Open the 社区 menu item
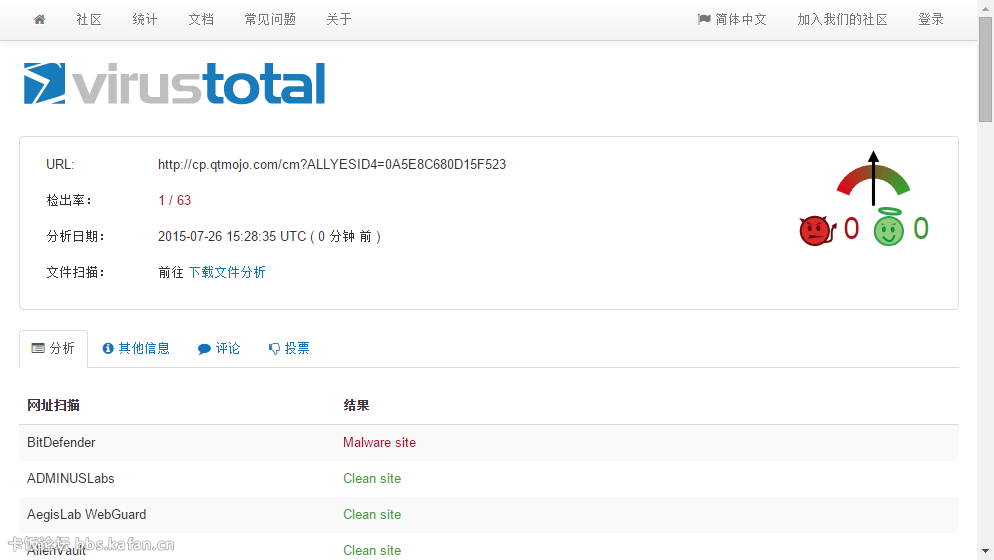Viewport: 994px width, 560px height. point(89,20)
